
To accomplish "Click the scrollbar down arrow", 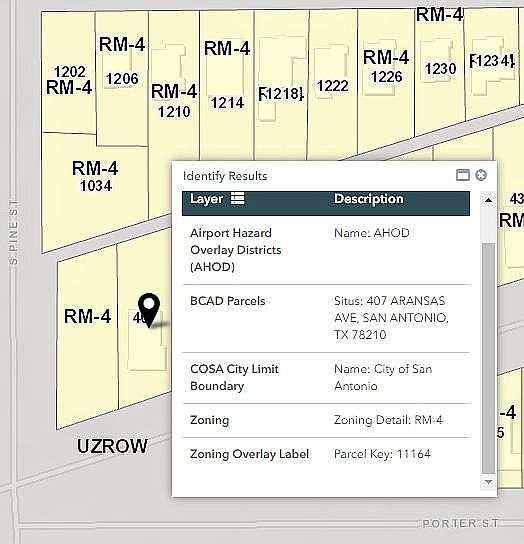I will (488, 482).
